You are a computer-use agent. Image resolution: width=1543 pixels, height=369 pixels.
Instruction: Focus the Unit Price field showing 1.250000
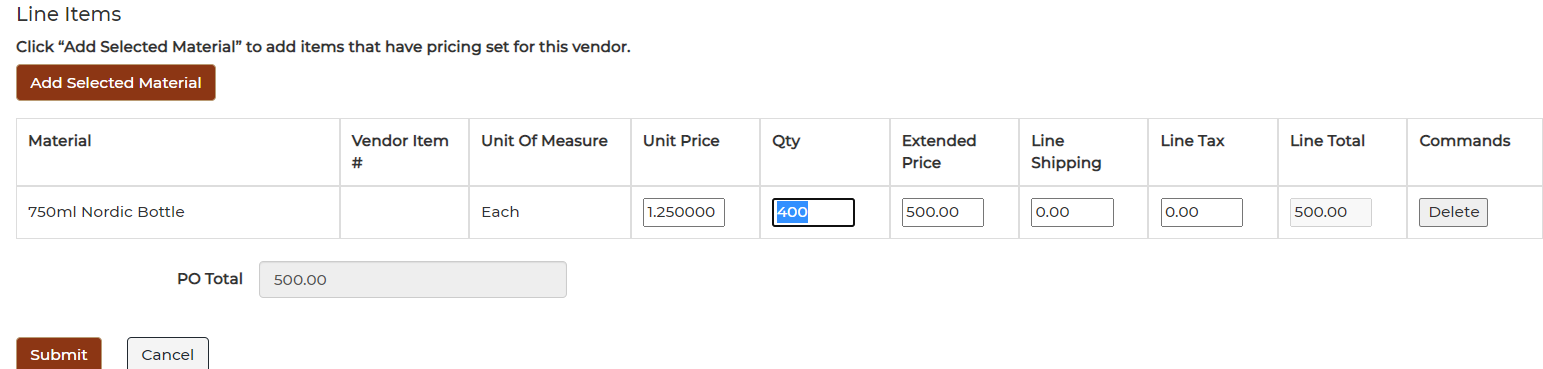point(684,212)
